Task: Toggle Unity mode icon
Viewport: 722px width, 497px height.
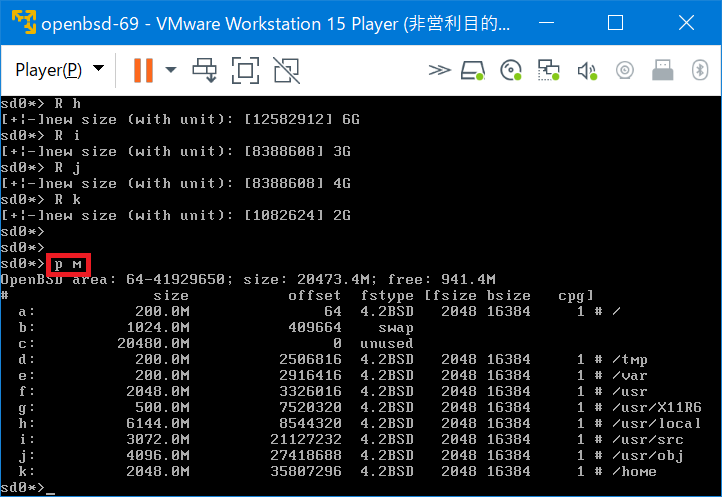Action: 286,70
